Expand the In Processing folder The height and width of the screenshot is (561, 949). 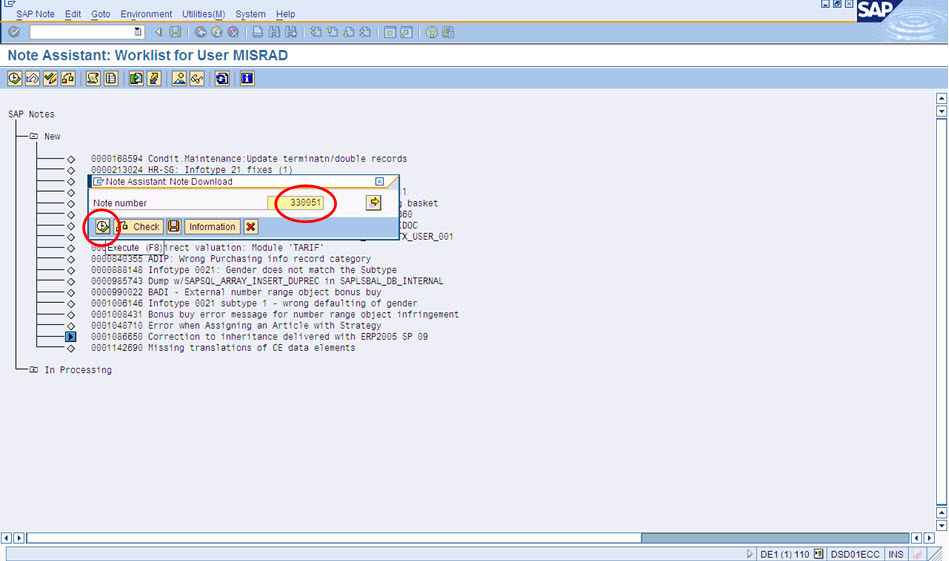tap(34, 370)
